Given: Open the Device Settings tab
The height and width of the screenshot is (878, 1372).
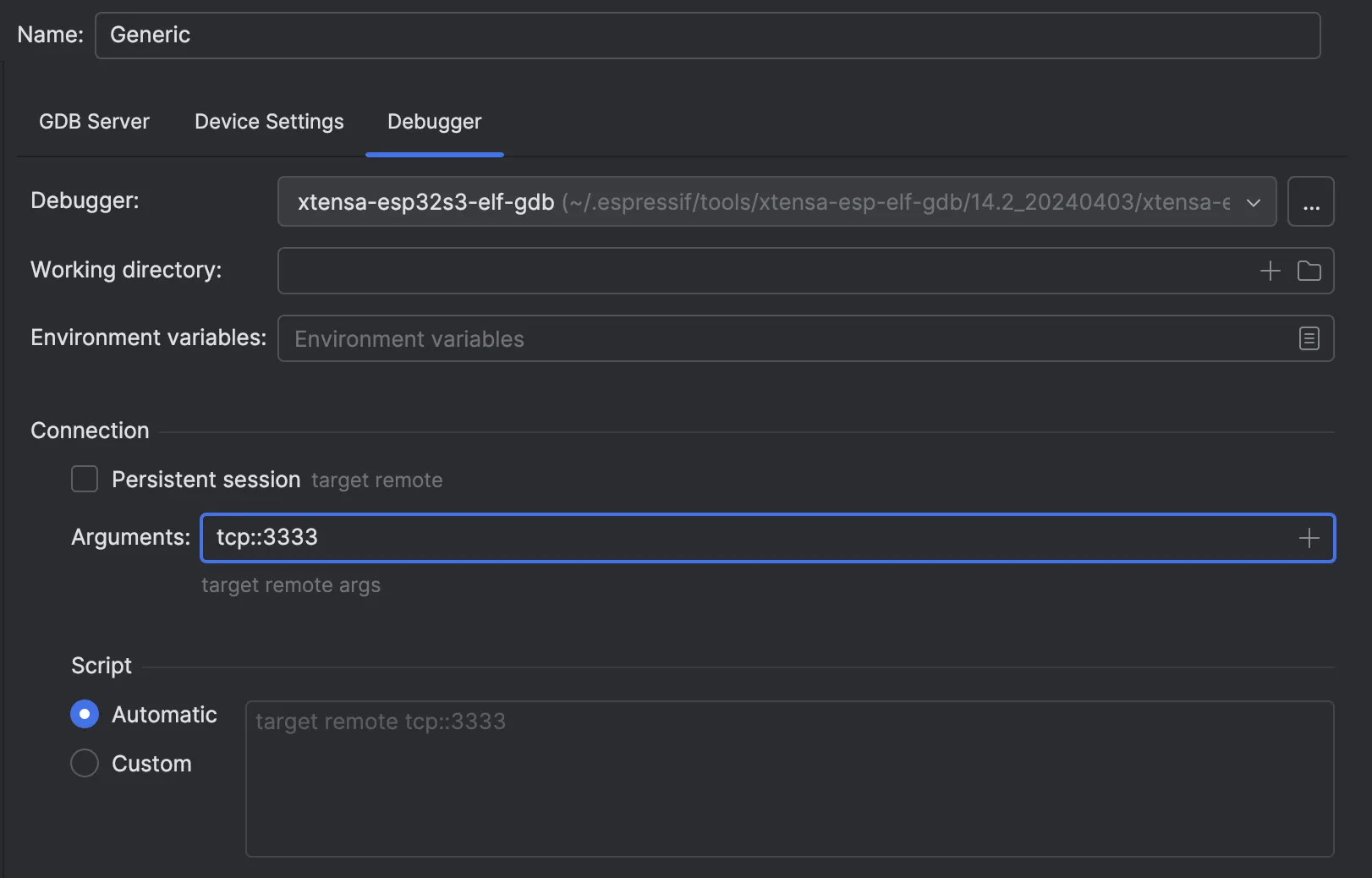Looking at the screenshot, I should (269, 122).
